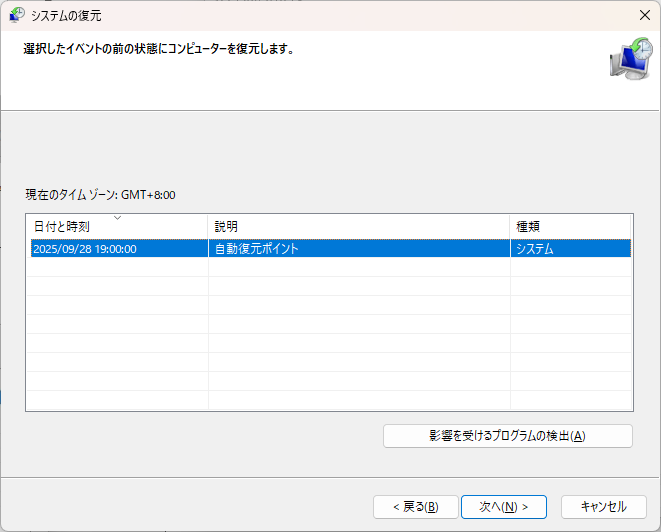
Task: Close the システムの復元 dialog window
Action: point(643,15)
